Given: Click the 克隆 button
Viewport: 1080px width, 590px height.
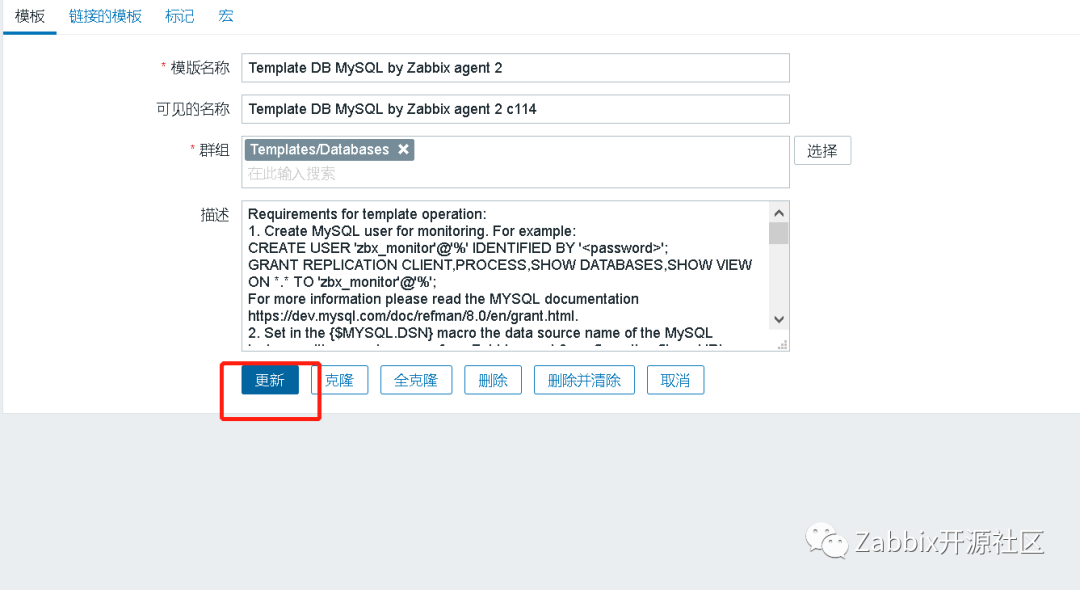Looking at the screenshot, I should [x=340, y=380].
